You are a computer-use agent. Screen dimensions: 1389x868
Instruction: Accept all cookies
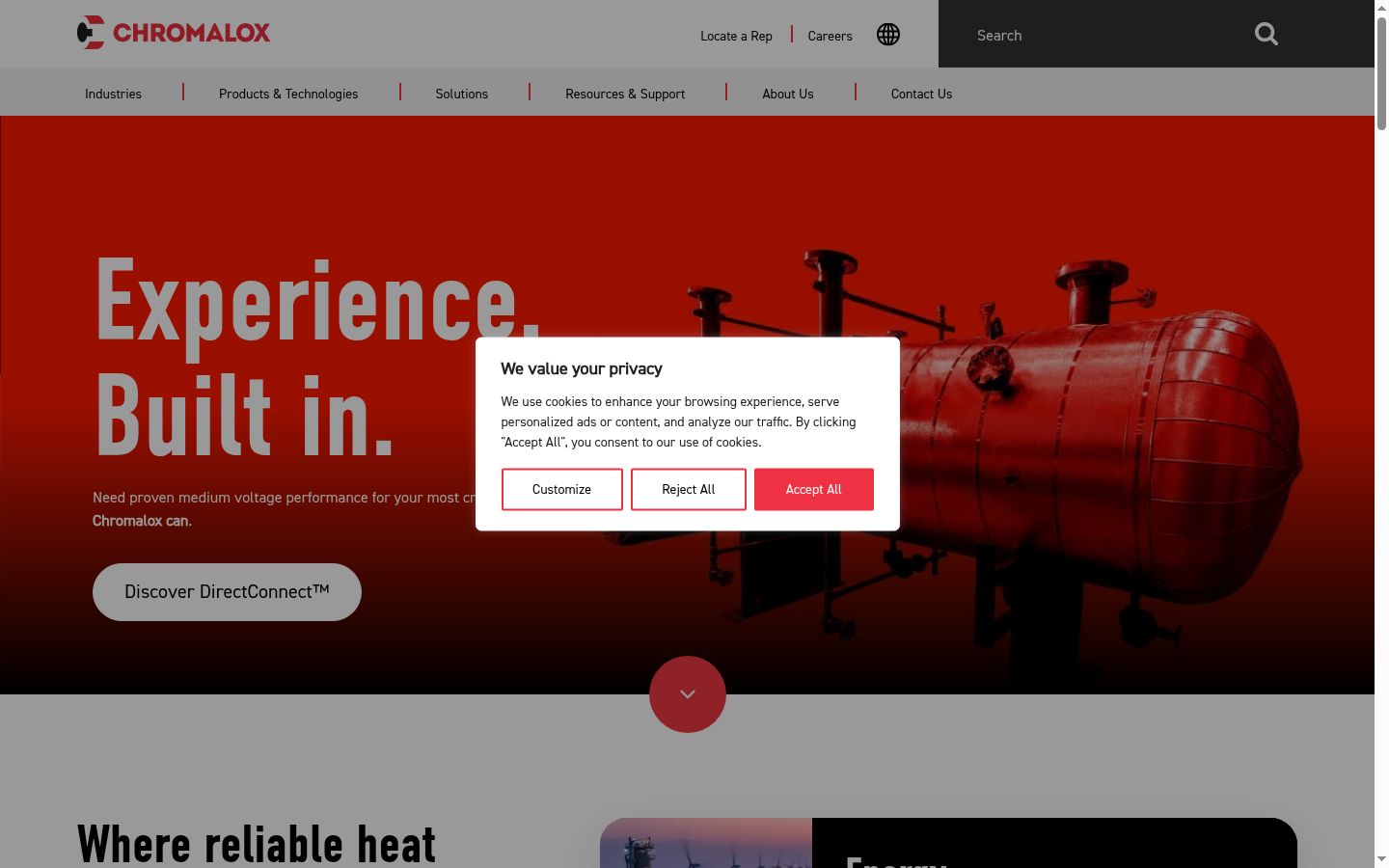[814, 489]
